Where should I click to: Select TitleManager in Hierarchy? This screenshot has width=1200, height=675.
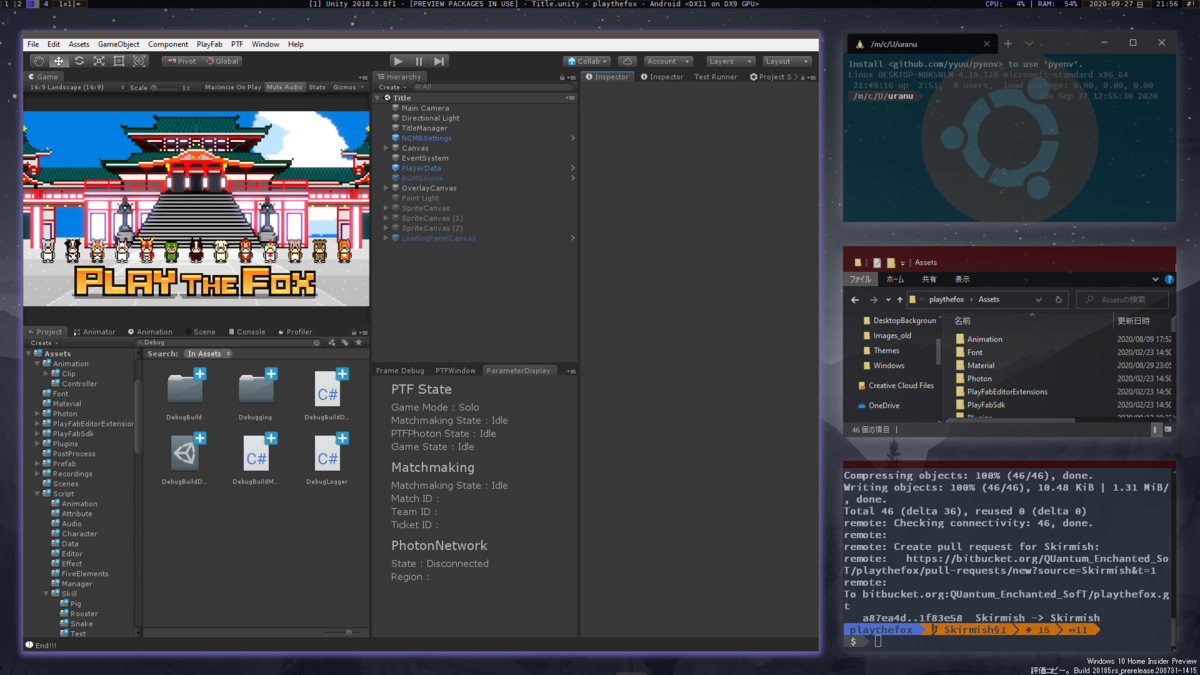[424, 128]
